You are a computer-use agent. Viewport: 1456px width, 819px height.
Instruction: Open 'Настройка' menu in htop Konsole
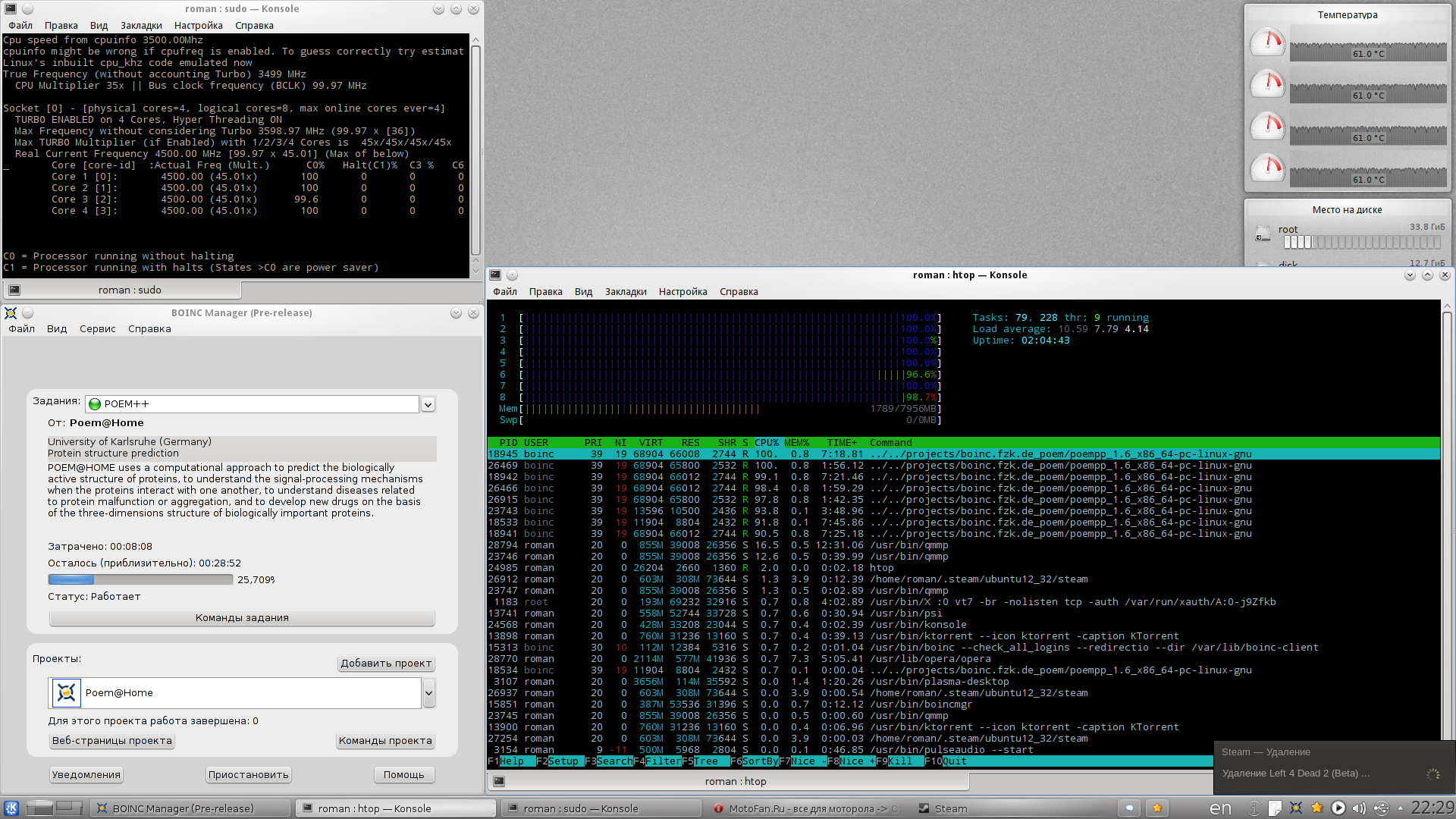(x=682, y=292)
